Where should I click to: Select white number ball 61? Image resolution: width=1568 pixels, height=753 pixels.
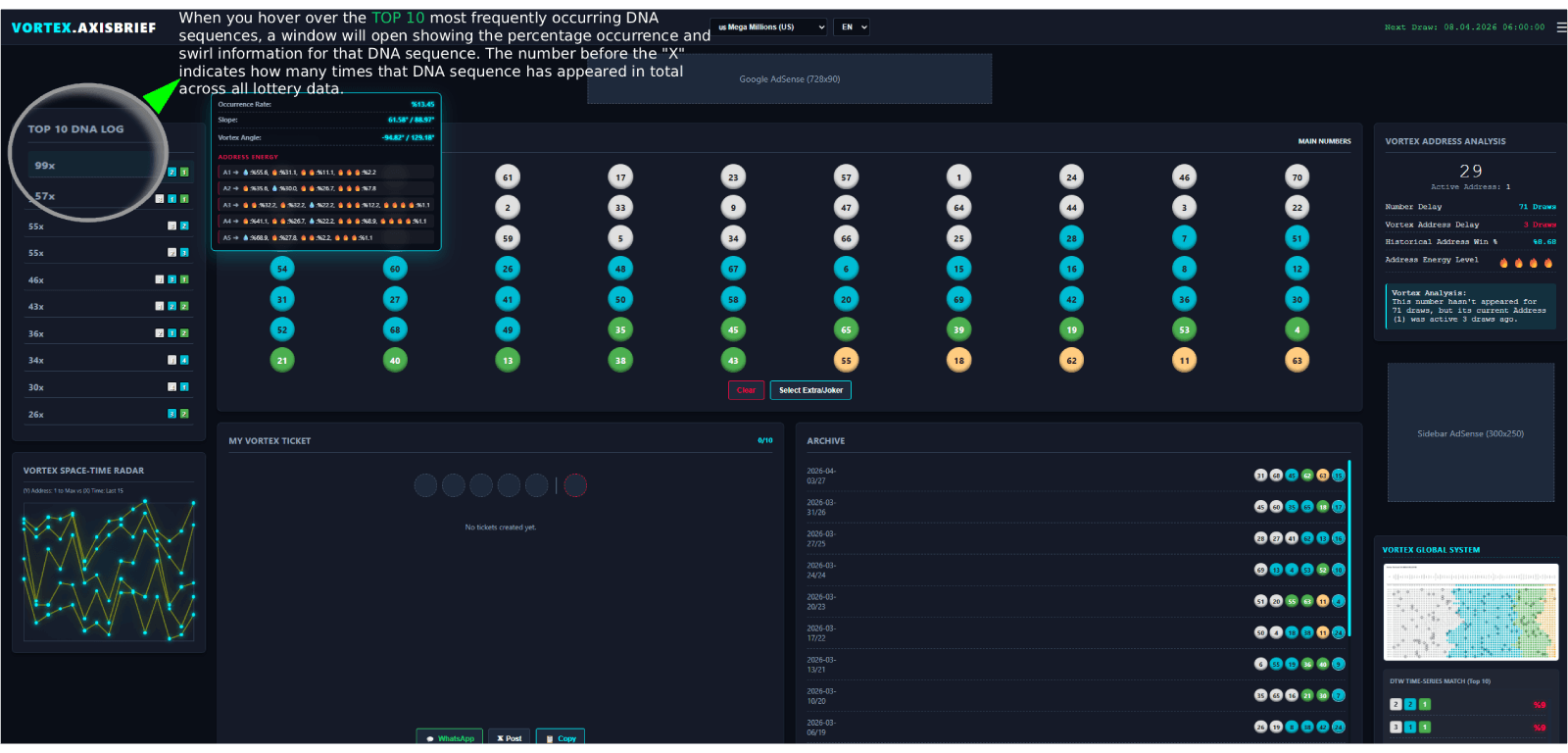[x=508, y=177]
